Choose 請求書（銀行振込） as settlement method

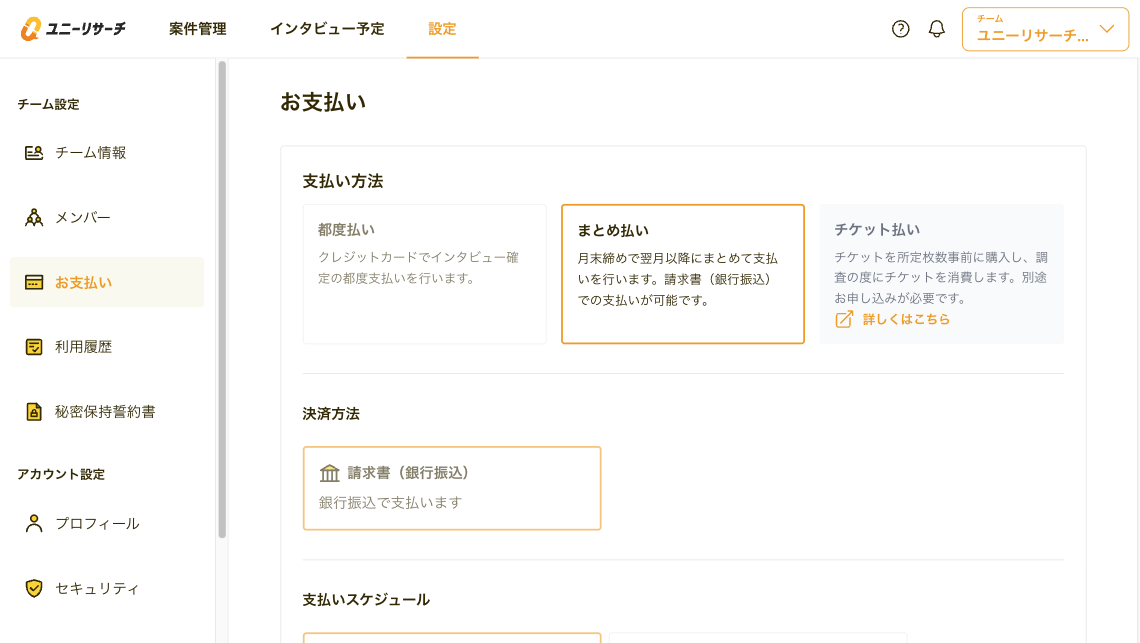[451, 488]
